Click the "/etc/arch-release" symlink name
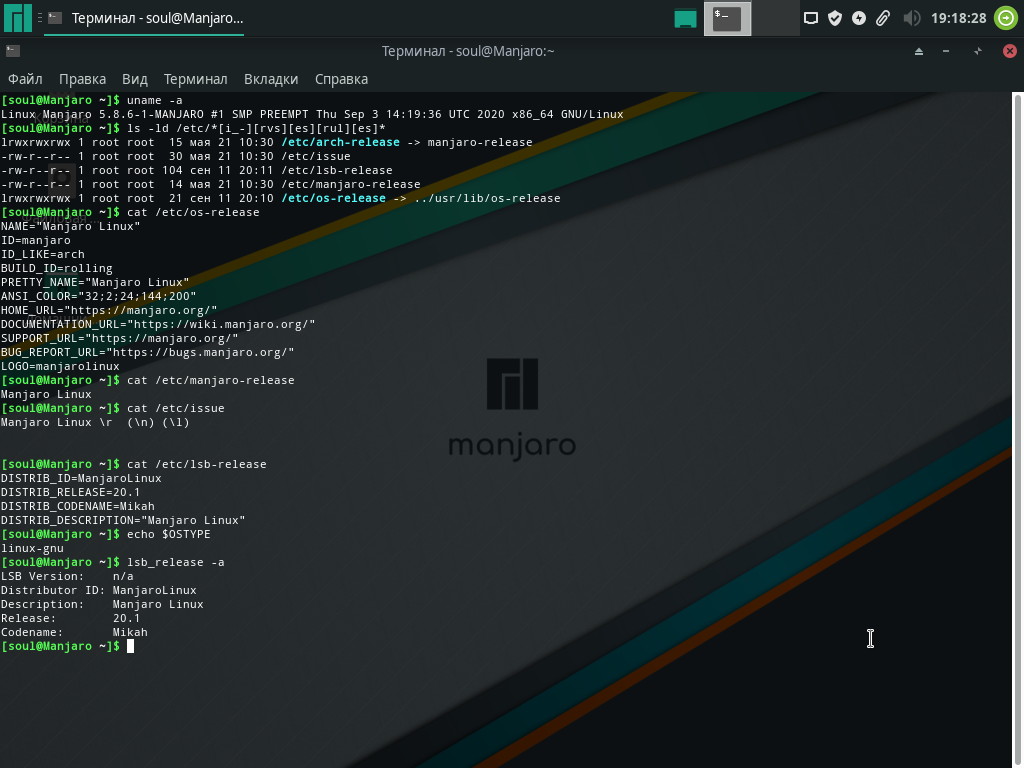 pyautogui.click(x=340, y=142)
